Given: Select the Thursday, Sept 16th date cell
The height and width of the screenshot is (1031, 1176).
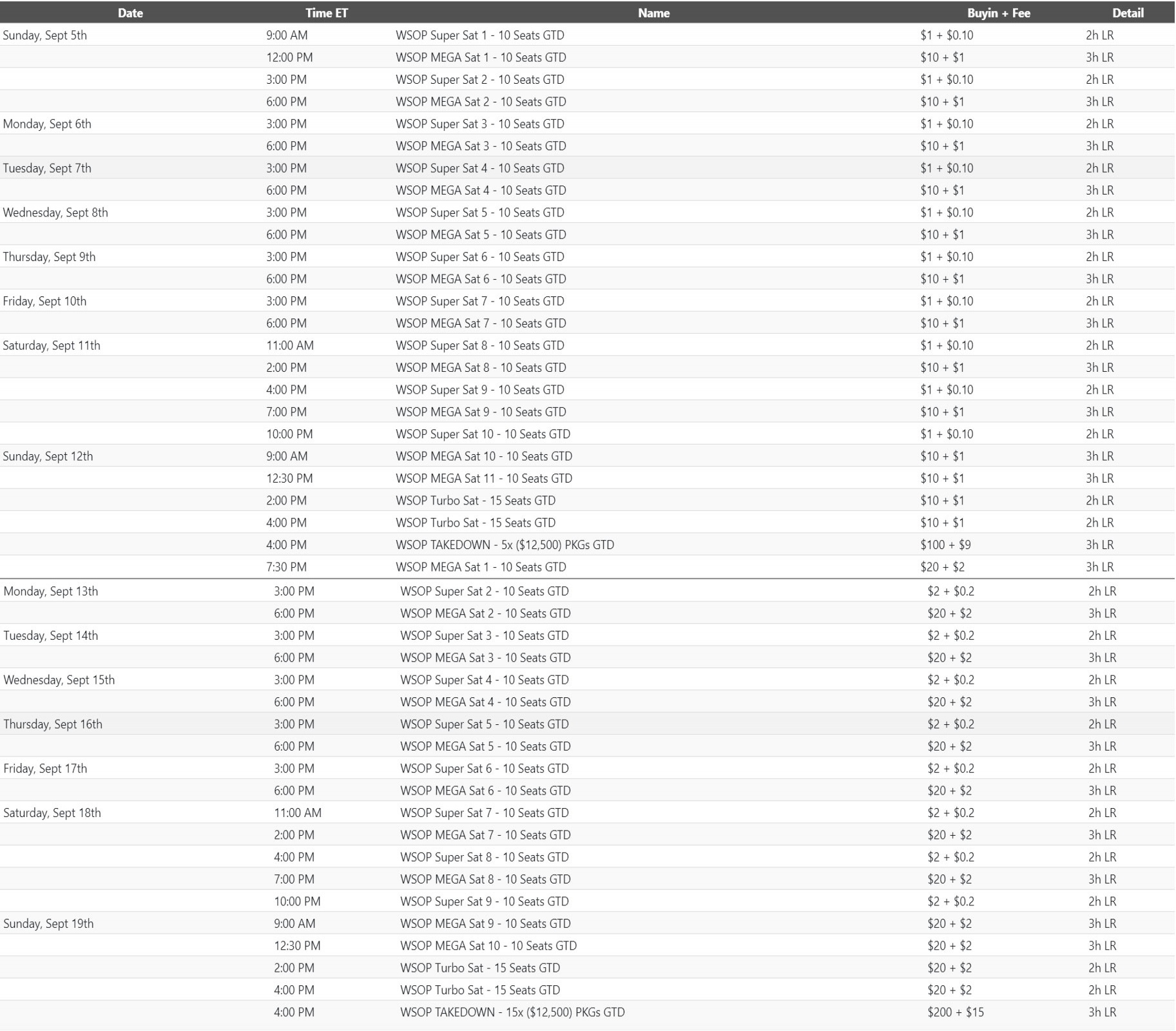Looking at the screenshot, I should tap(53, 724).
